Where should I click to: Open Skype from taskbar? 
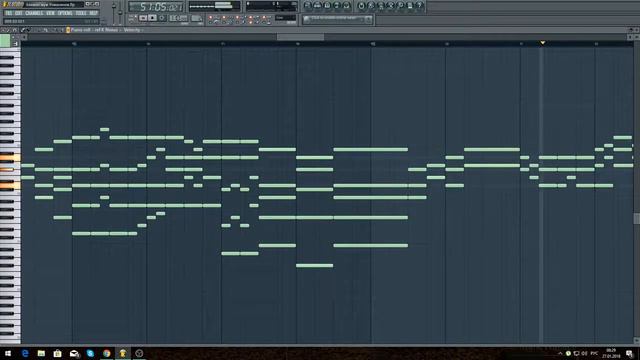(90, 353)
